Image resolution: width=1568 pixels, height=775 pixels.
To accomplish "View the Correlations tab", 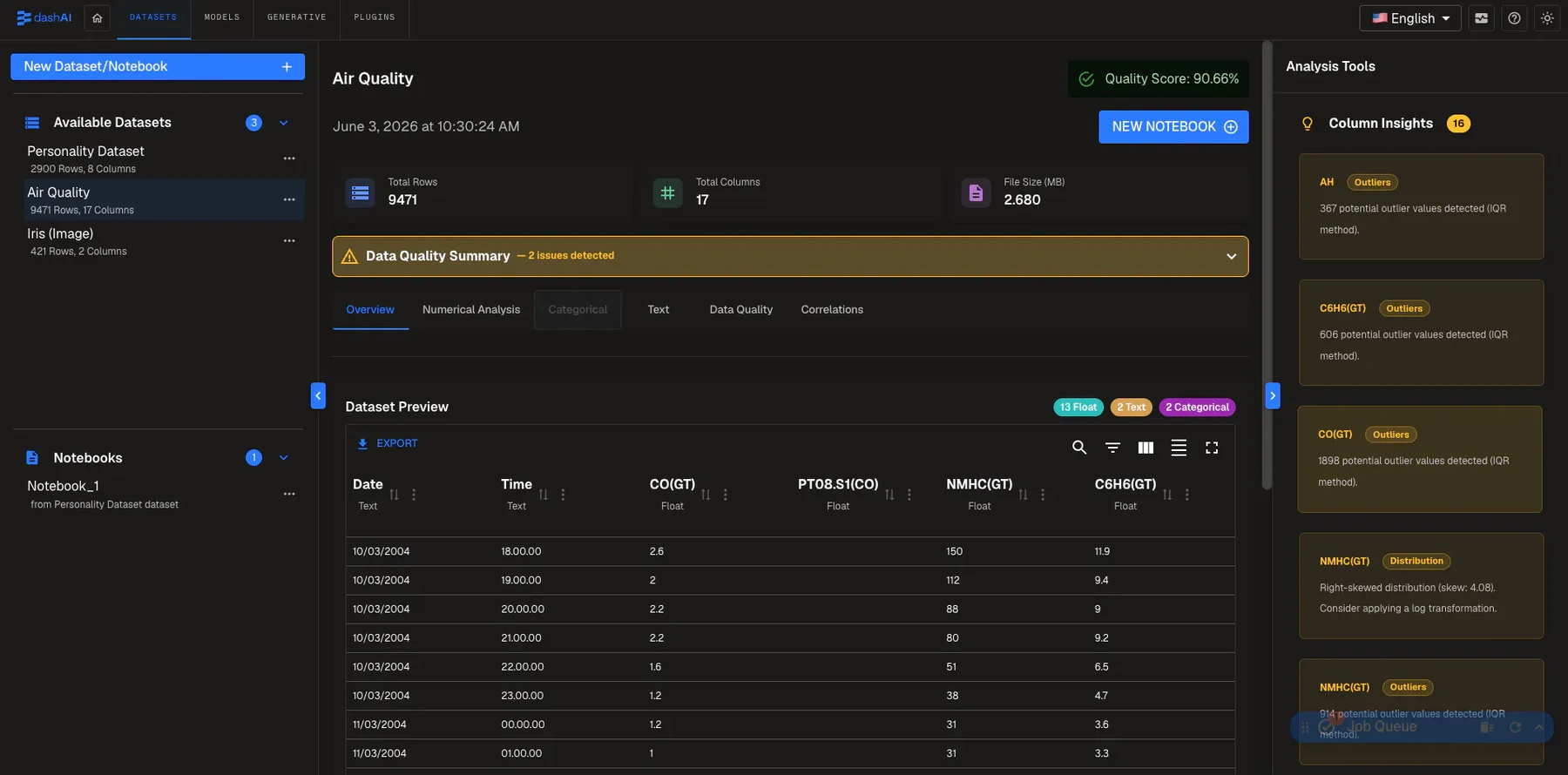I will tap(832, 310).
